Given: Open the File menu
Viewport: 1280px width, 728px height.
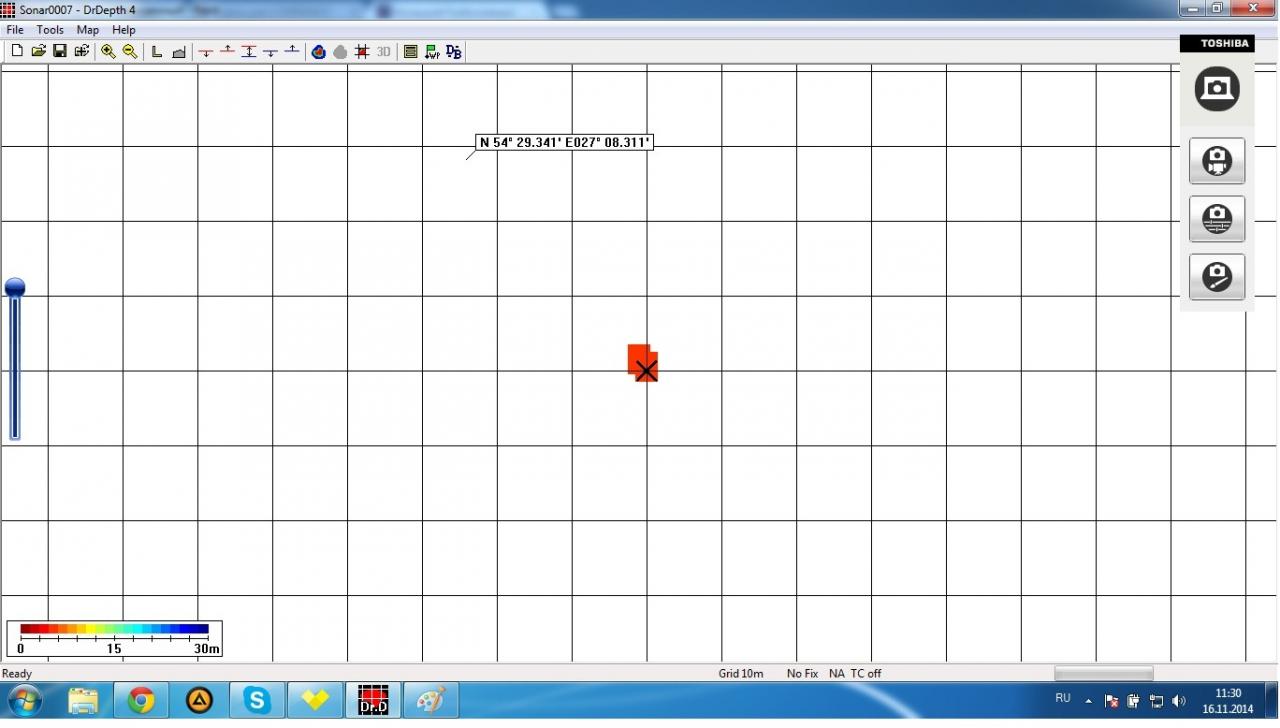Looking at the screenshot, I should click(x=15, y=30).
